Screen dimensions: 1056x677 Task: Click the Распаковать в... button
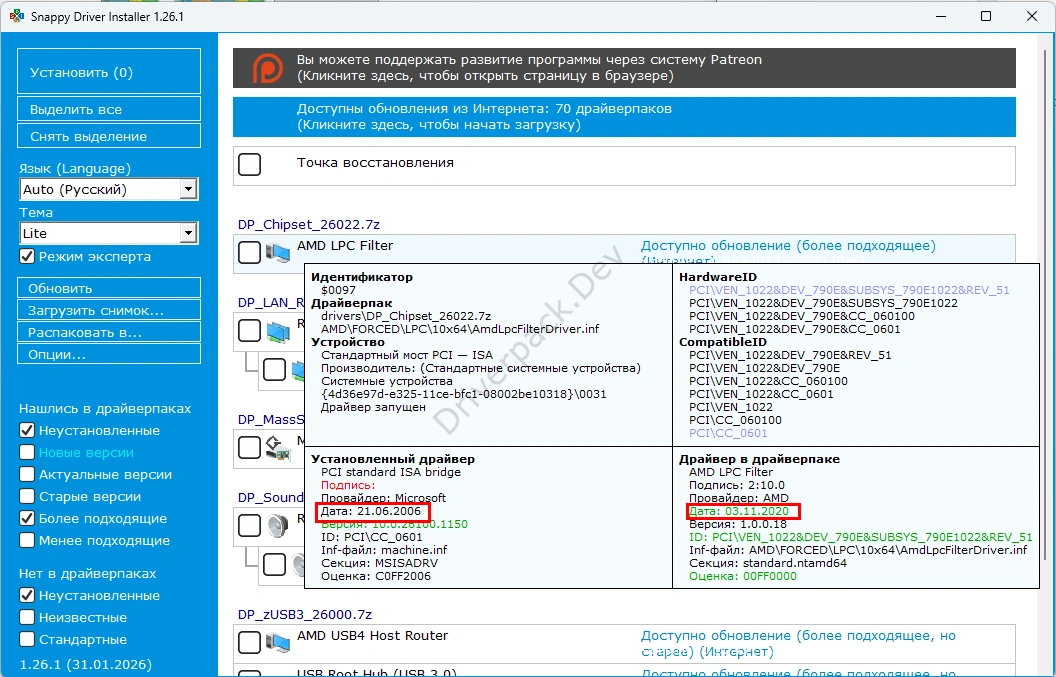(108, 332)
